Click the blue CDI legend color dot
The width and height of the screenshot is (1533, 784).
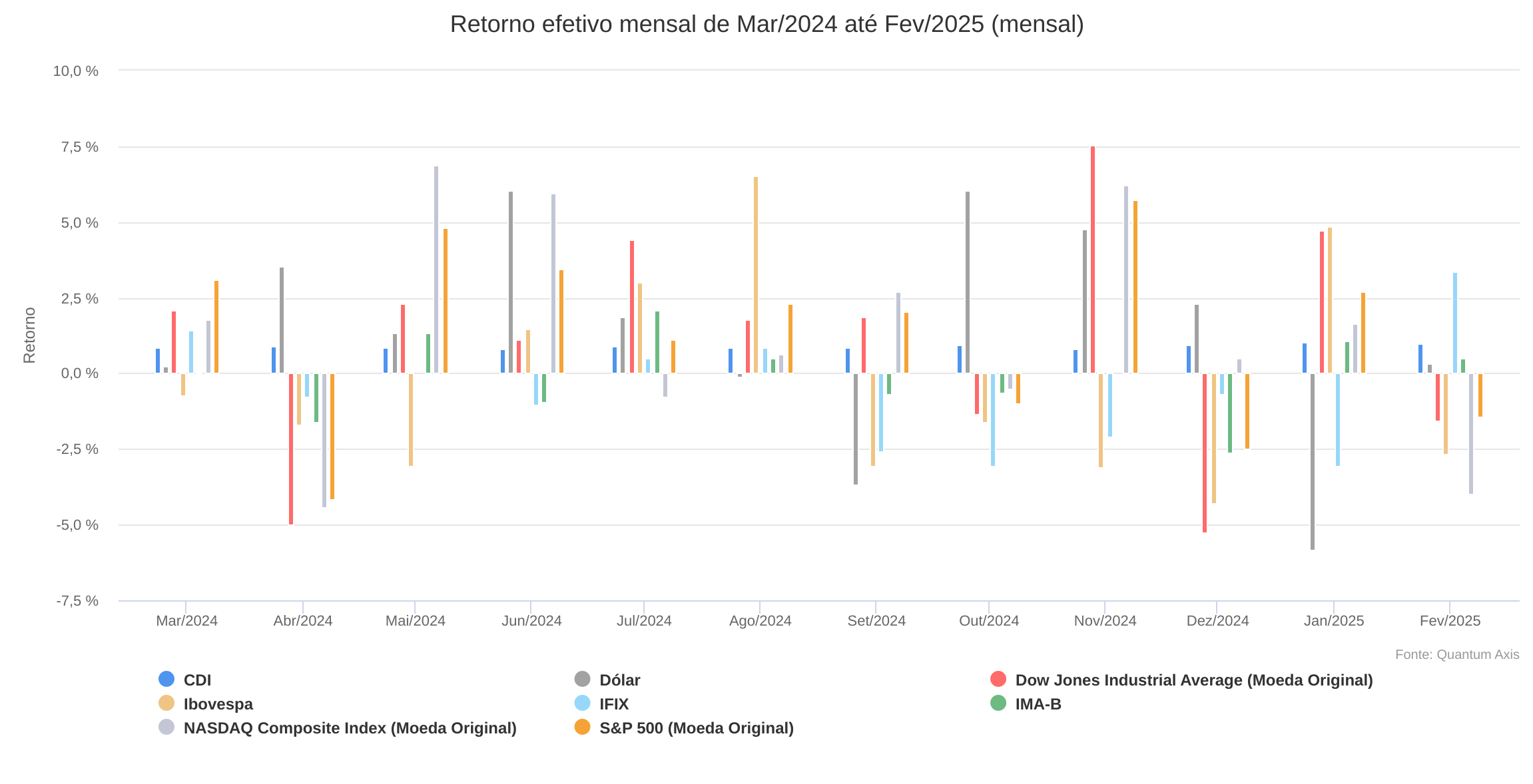(166, 679)
